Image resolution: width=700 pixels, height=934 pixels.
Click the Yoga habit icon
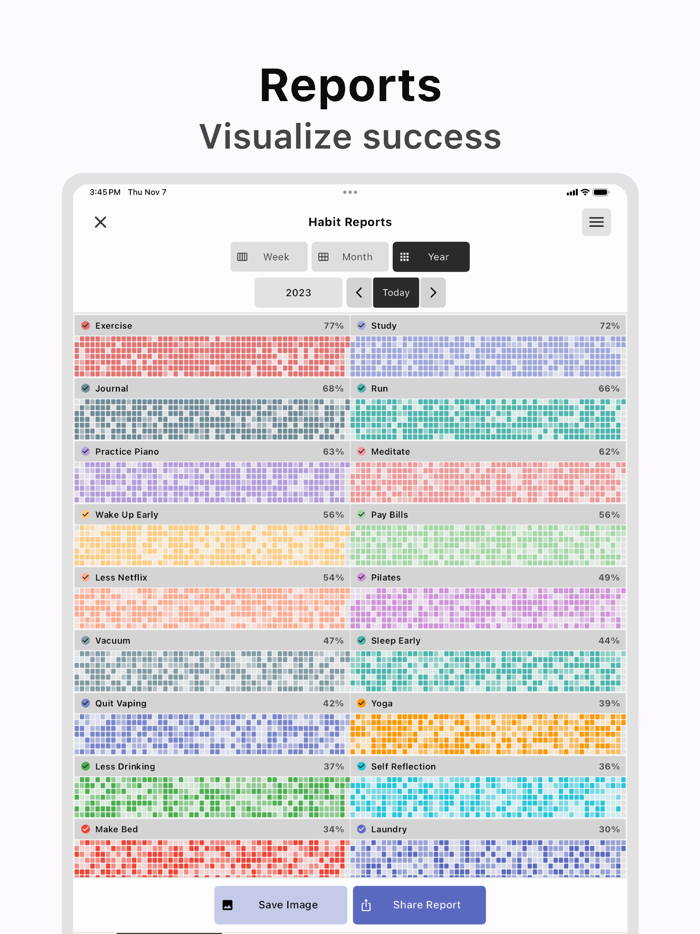coord(360,703)
